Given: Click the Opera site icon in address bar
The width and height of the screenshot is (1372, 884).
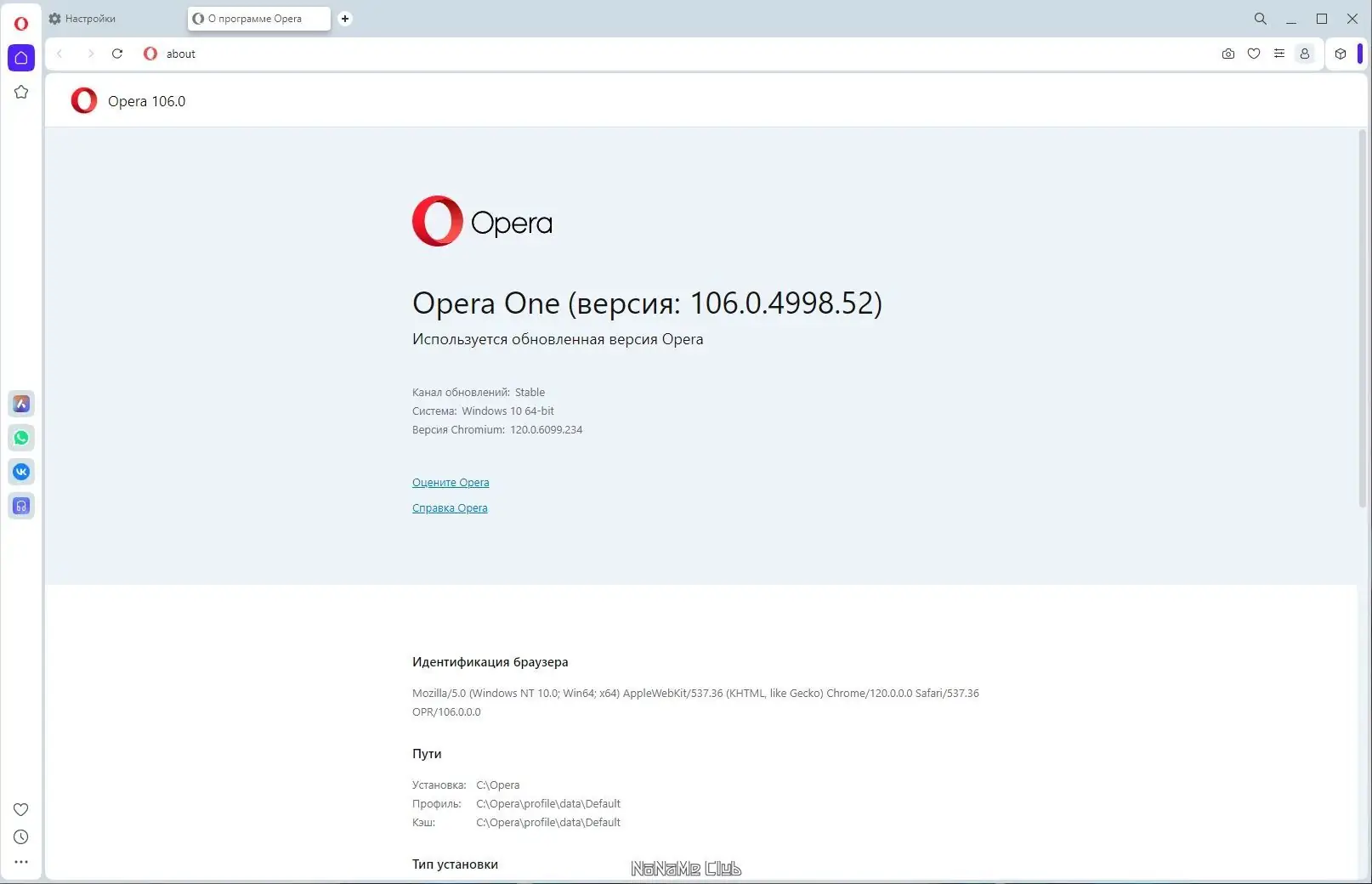Looking at the screenshot, I should [x=150, y=54].
